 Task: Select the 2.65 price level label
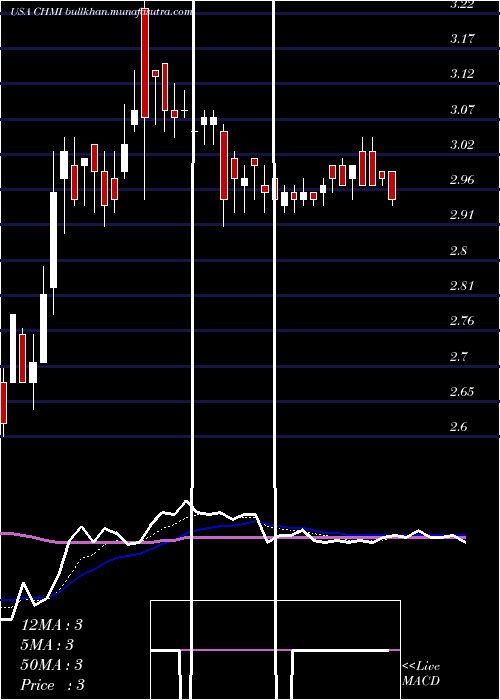[x=462, y=392]
